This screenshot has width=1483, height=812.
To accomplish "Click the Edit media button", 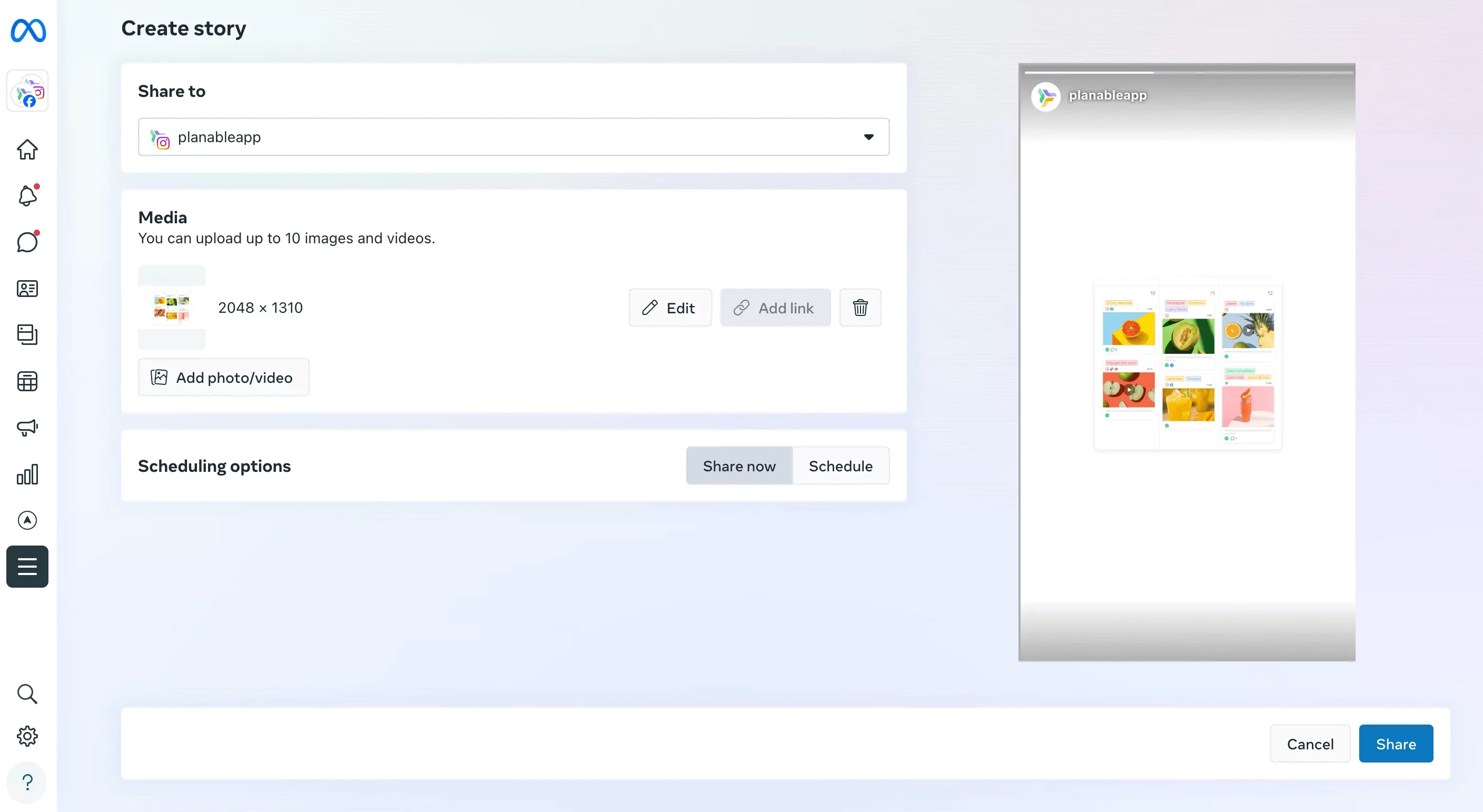I will point(669,308).
